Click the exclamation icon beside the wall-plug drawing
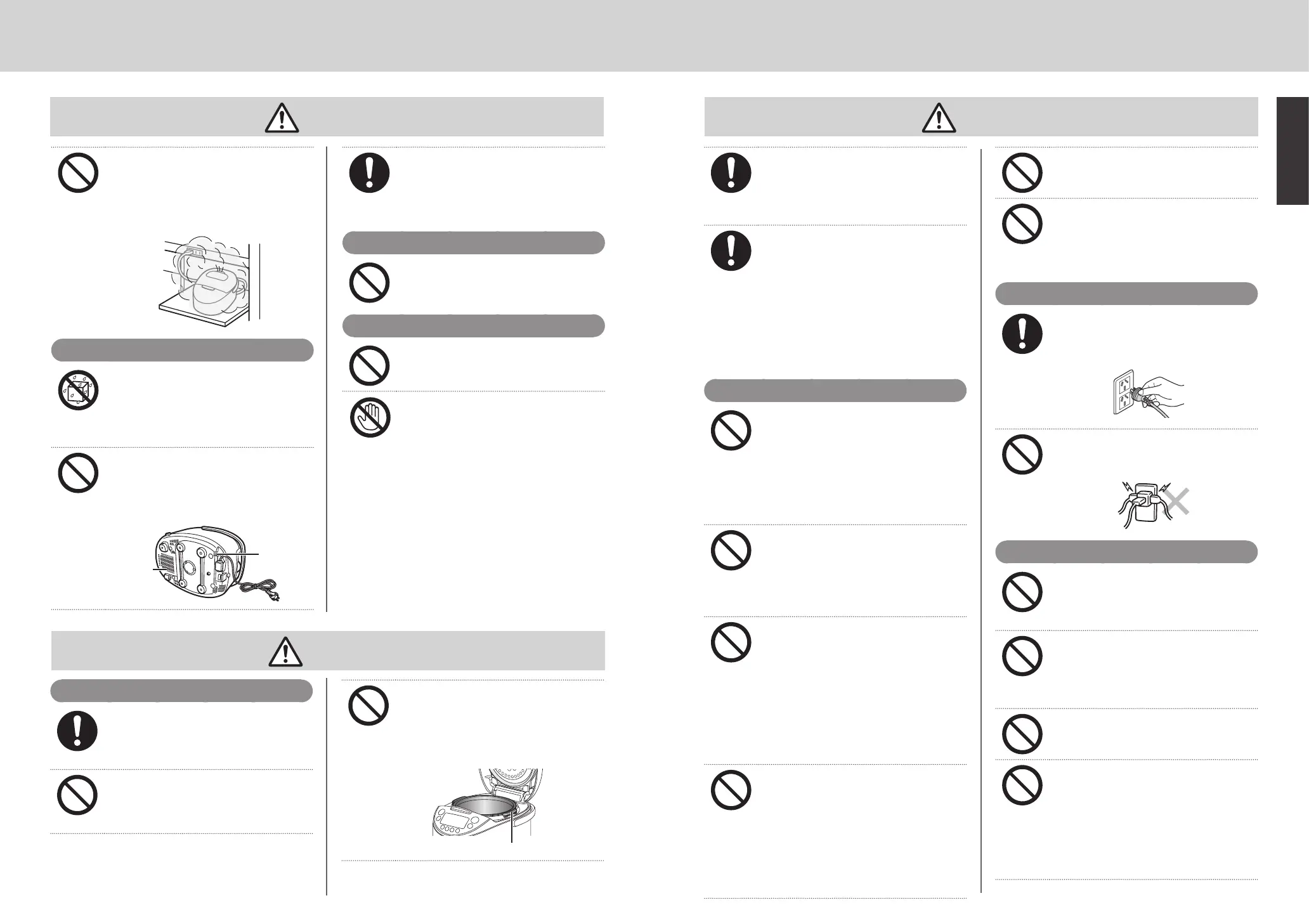1309x924 pixels. click(x=1022, y=334)
